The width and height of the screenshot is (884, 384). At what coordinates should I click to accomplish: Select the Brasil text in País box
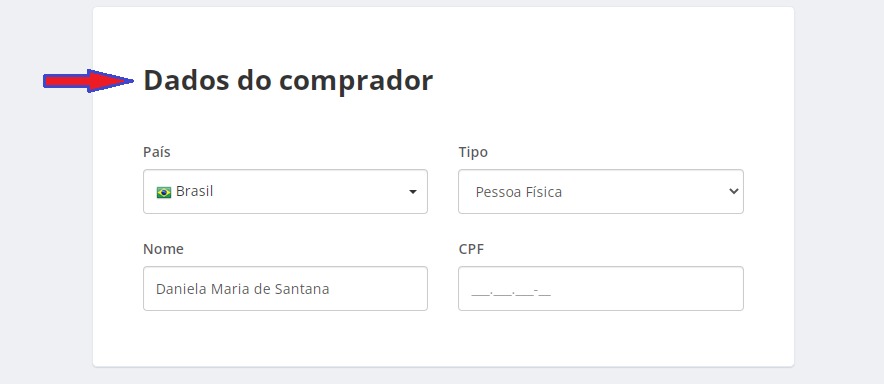[x=195, y=192]
